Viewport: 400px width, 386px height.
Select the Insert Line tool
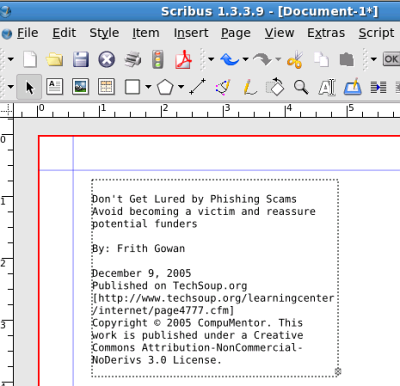point(197,87)
